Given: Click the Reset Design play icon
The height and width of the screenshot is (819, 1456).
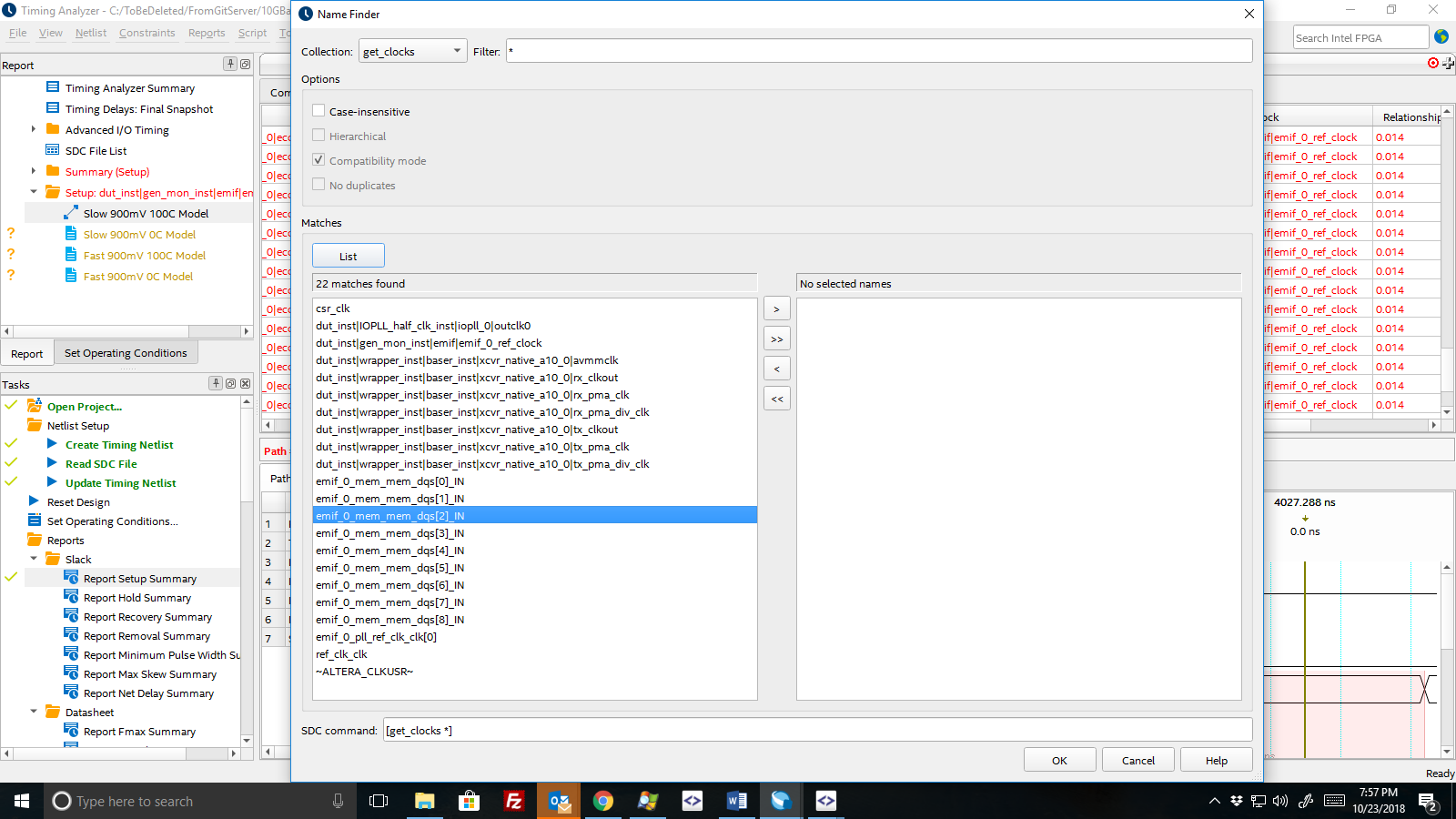Looking at the screenshot, I should point(35,501).
